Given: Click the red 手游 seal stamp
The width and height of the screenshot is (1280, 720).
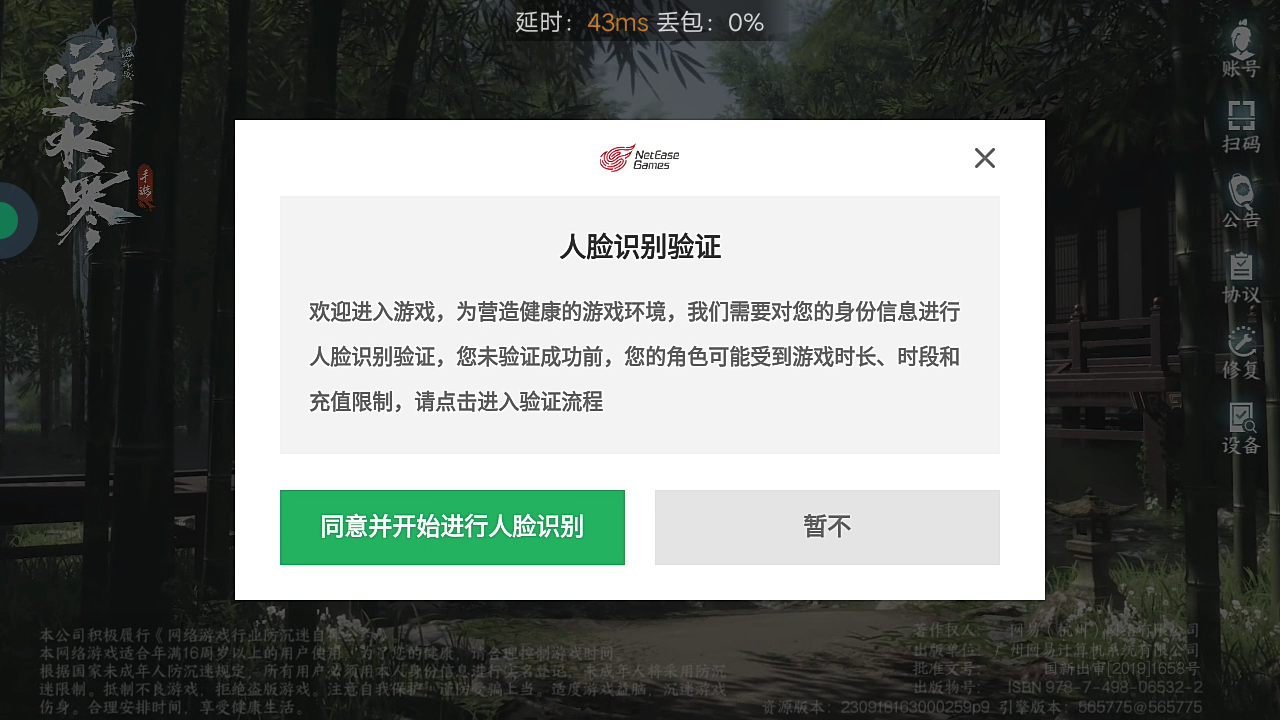Looking at the screenshot, I should tap(146, 186).
